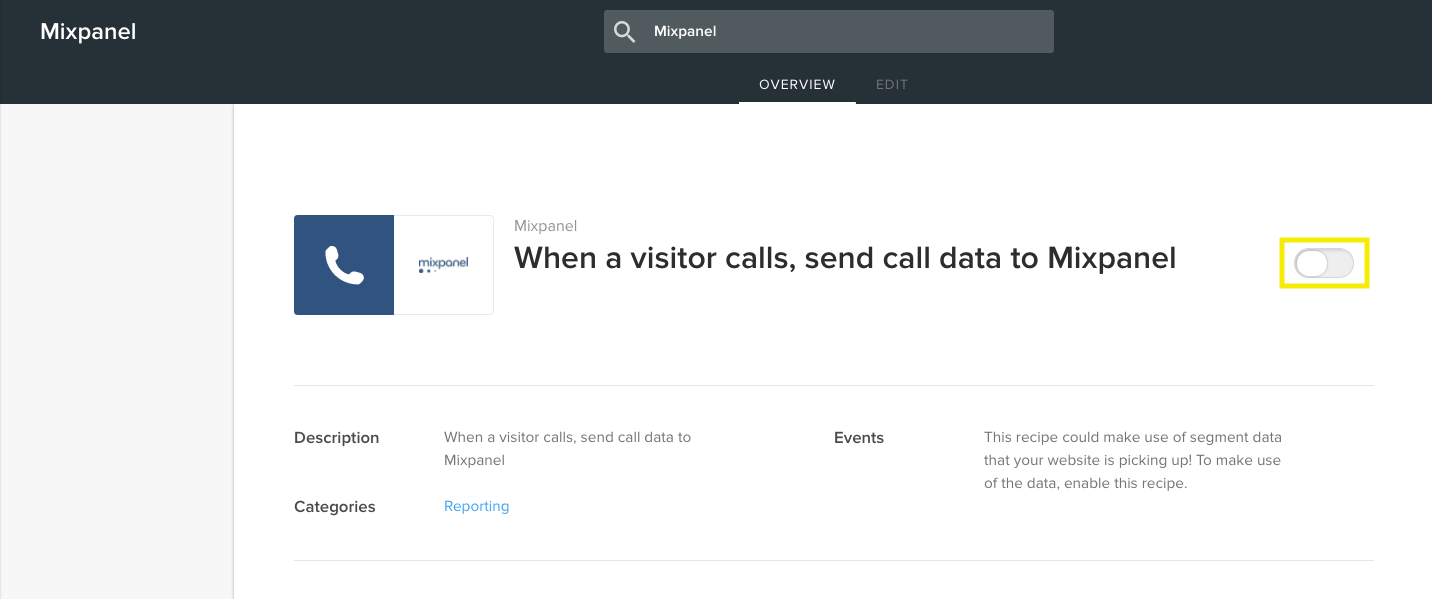Switch to the OVERVIEW tab
The width and height of the screenshot is (1432, 599).
797,84
